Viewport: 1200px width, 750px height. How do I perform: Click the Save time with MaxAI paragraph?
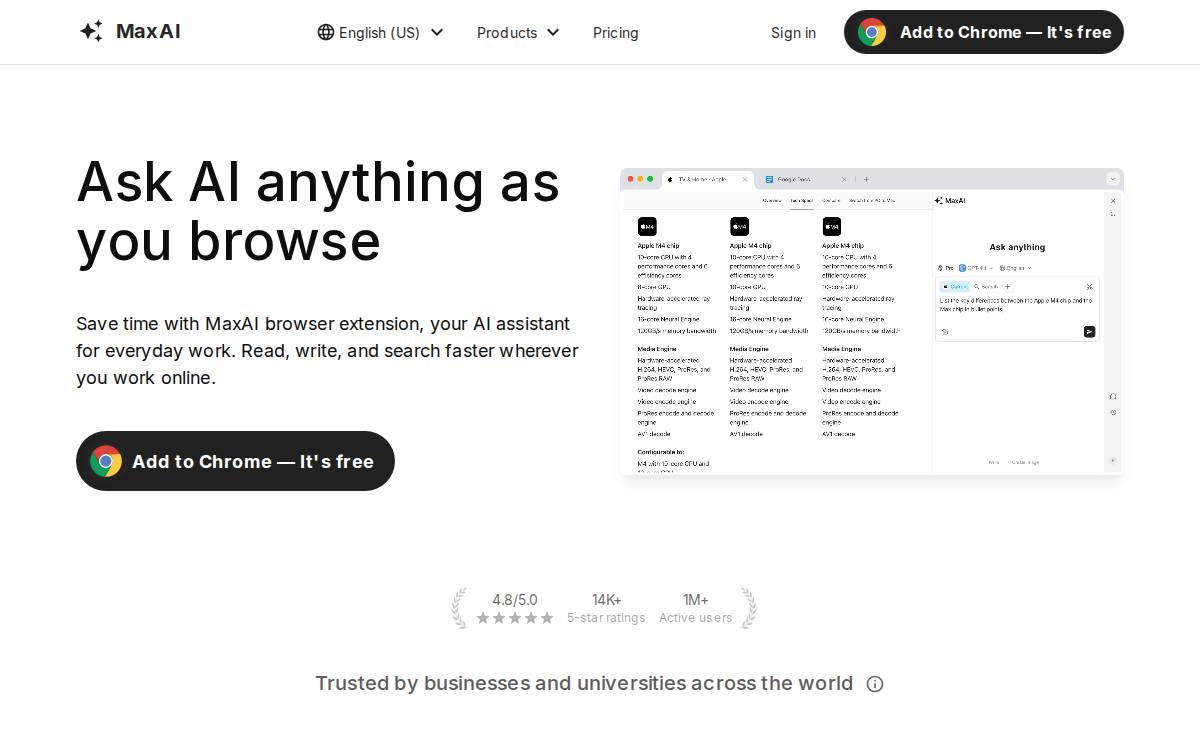pos(327,351)
